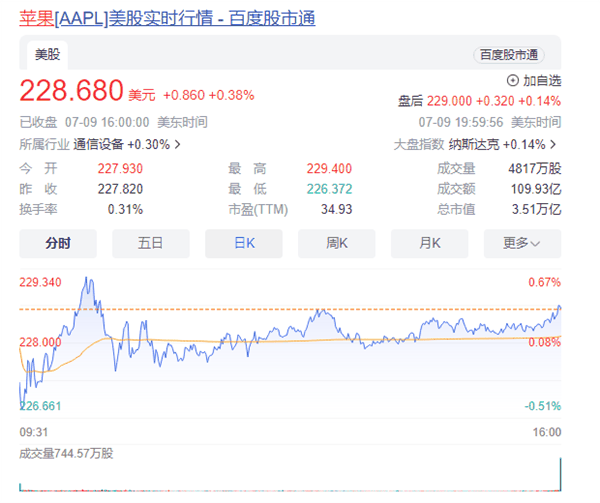
Task: Switch chart to 分时 view
Action: pyautogui.click(x=58, y=242)
